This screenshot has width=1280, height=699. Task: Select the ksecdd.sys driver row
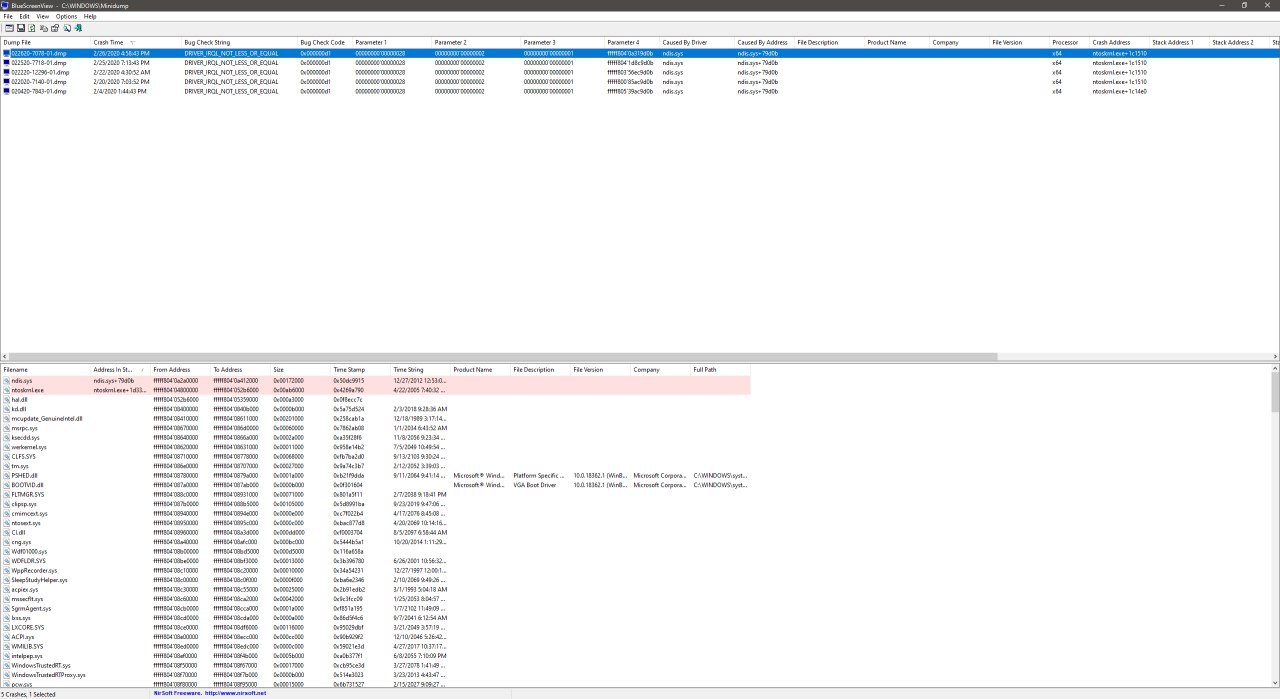pyautogui.click(x=375, y=438)
